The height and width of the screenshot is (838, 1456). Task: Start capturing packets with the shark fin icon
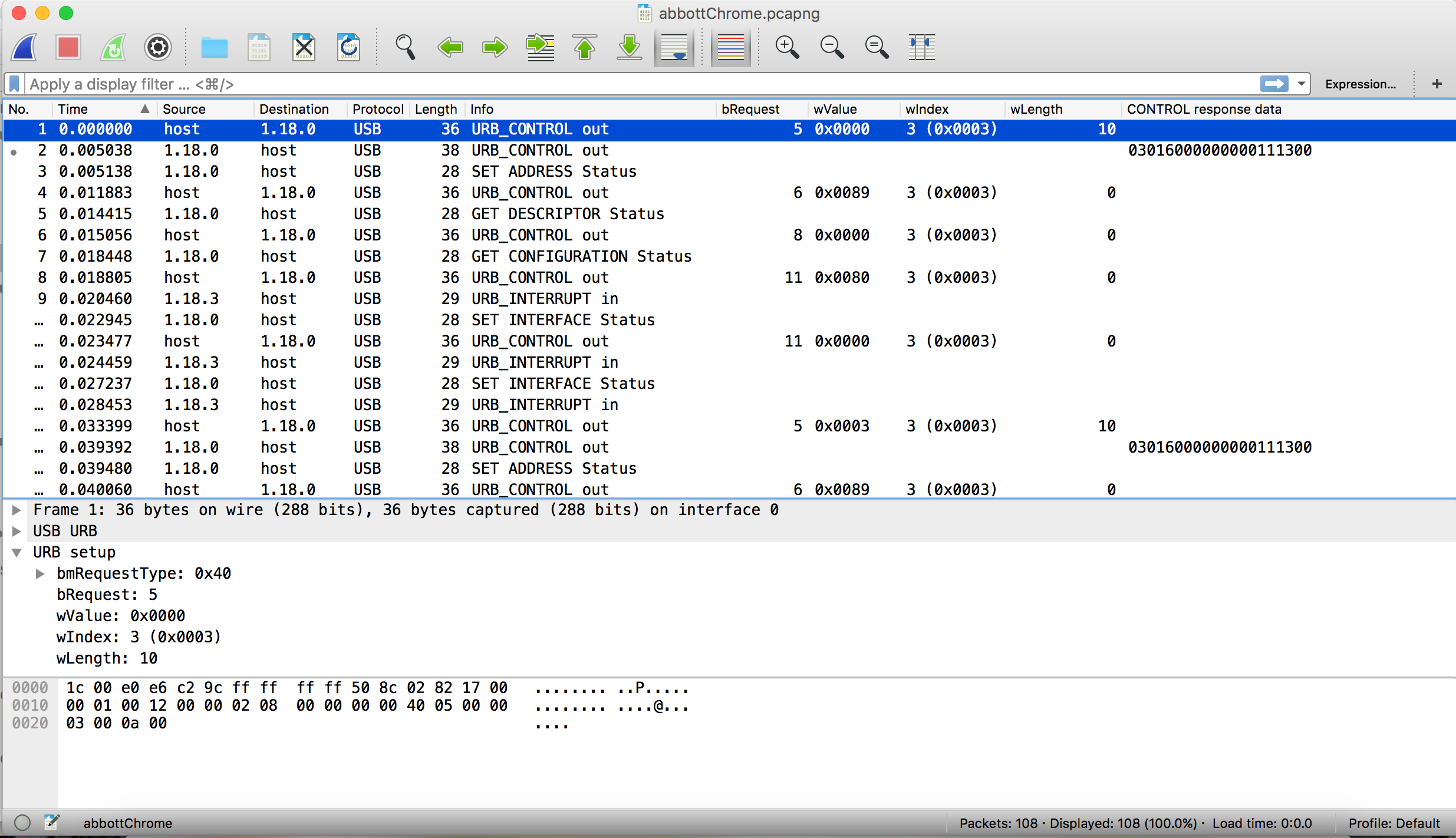tap(25, 48)
